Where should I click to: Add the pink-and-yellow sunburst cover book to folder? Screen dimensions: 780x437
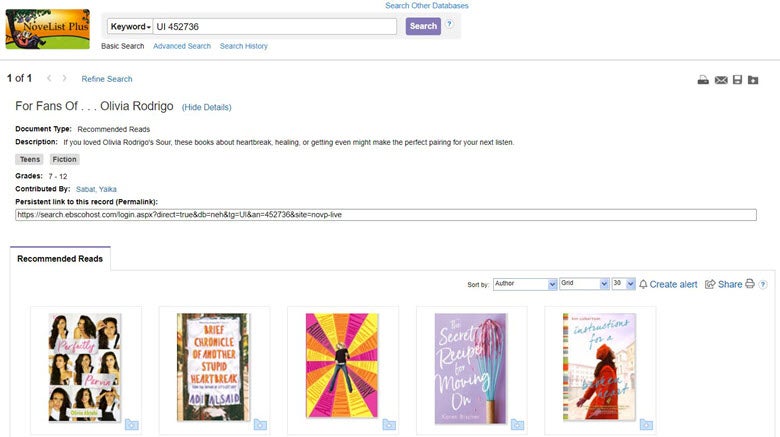coord(389,425)
